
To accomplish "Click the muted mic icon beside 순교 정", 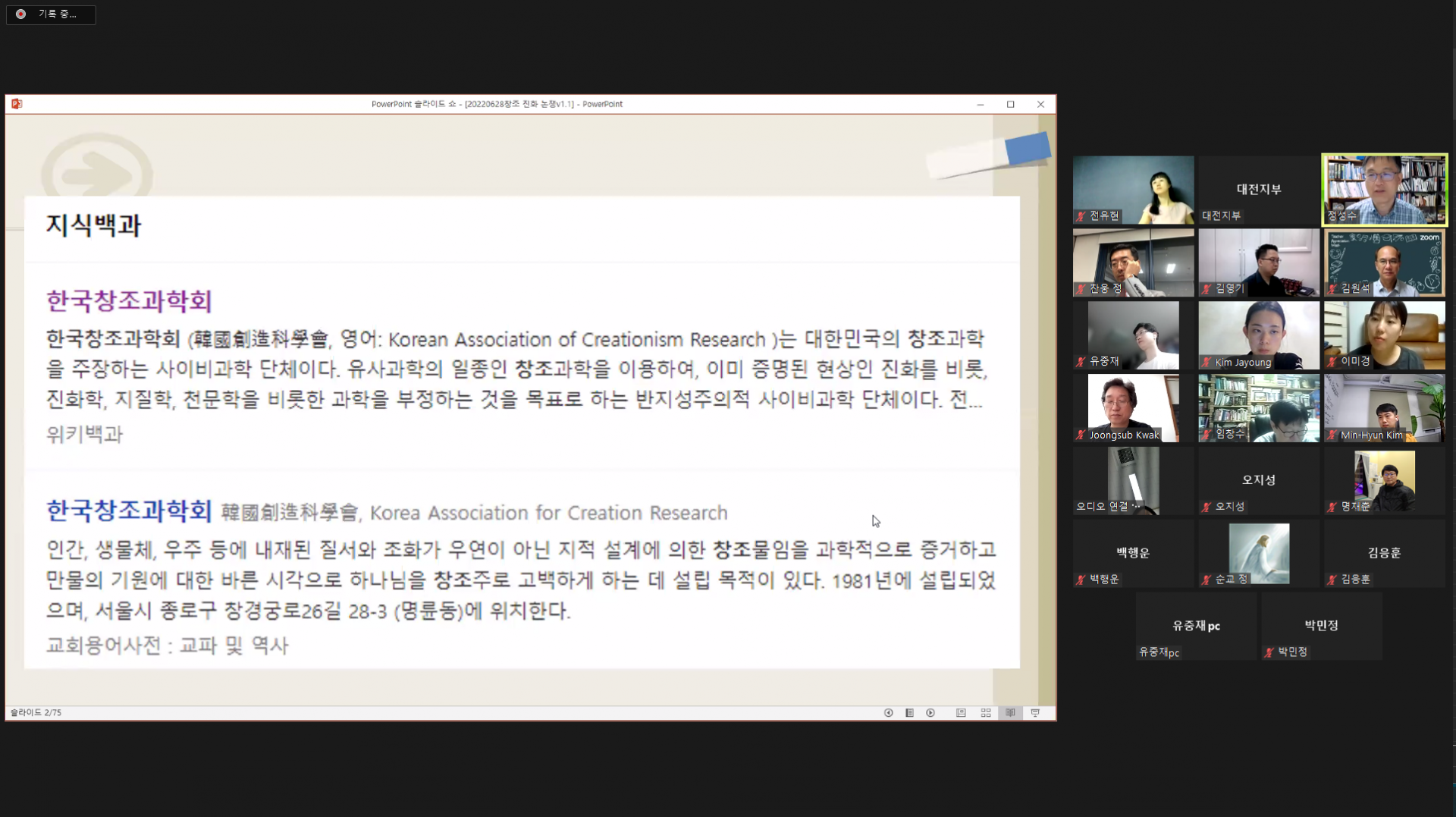I will pyautogui.click(x=1207, y=580).
